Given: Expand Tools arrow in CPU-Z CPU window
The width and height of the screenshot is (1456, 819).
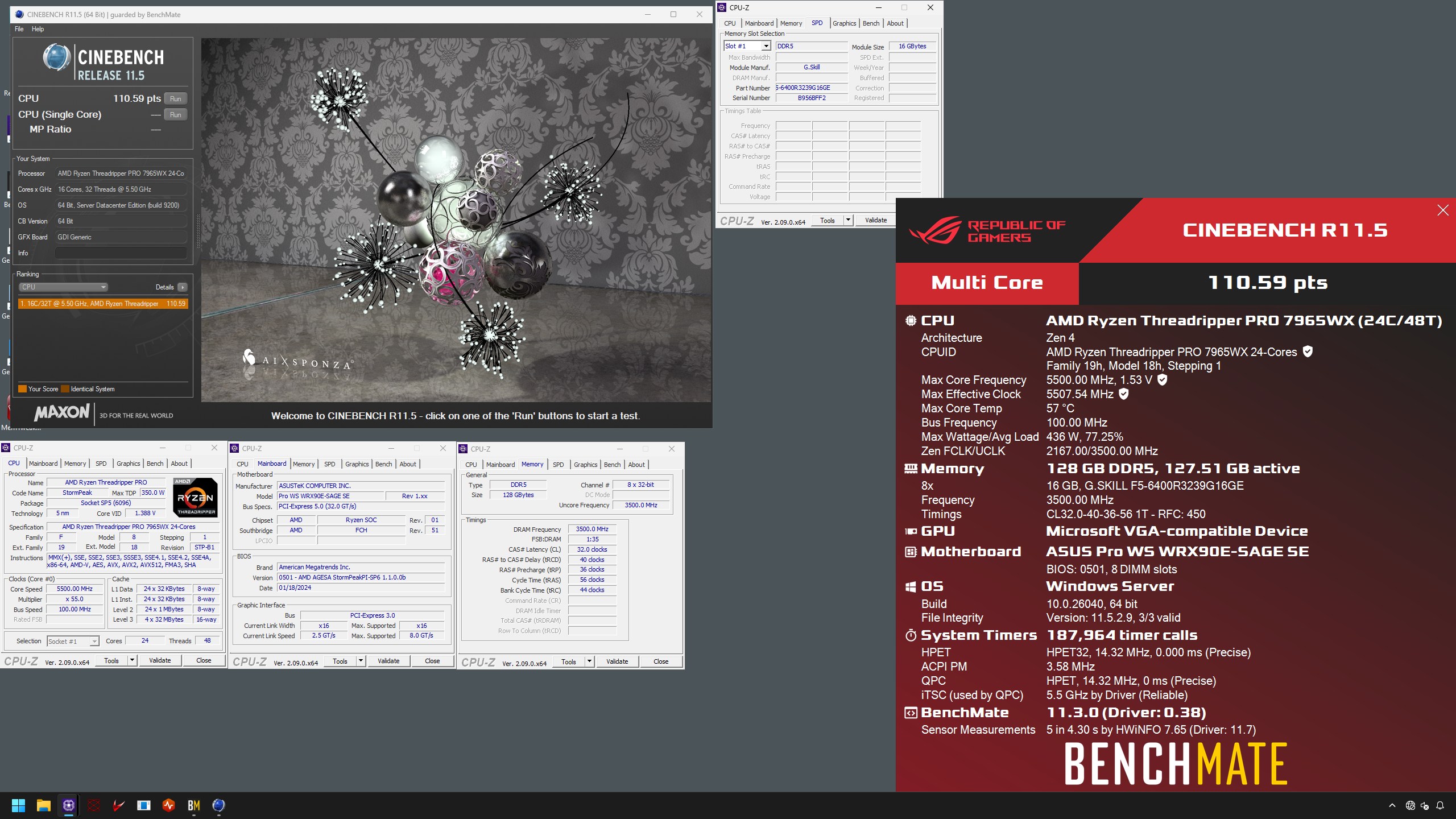Looking at the screenshot, I should [x=132, y=660].
